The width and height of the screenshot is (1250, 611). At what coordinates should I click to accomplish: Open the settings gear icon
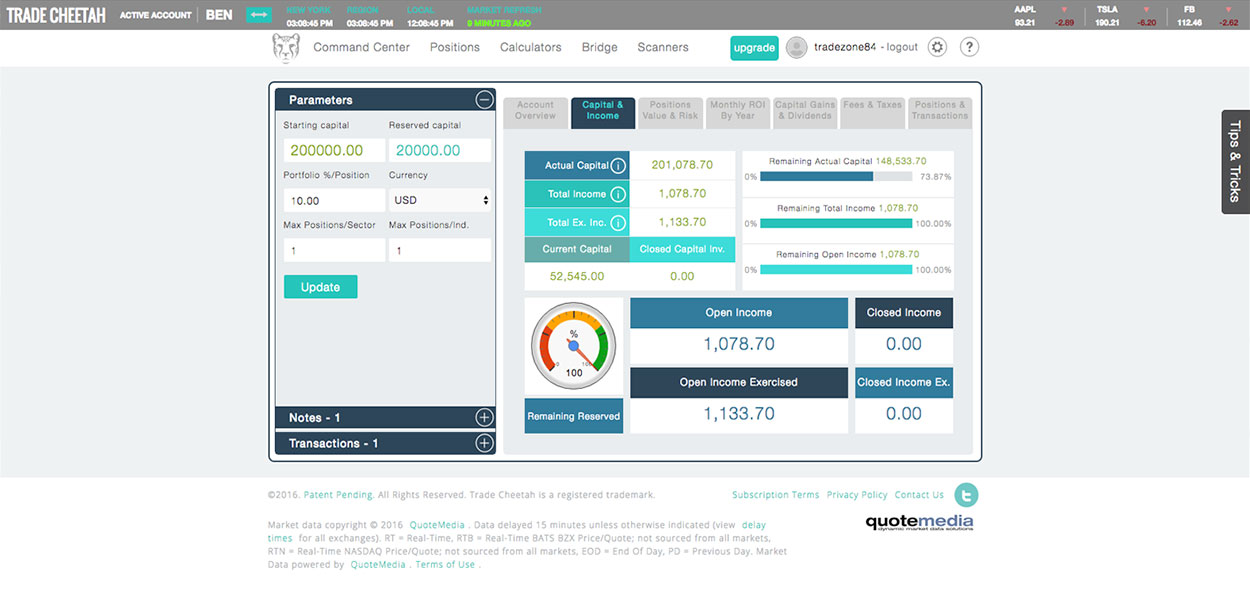click(937, 47)
